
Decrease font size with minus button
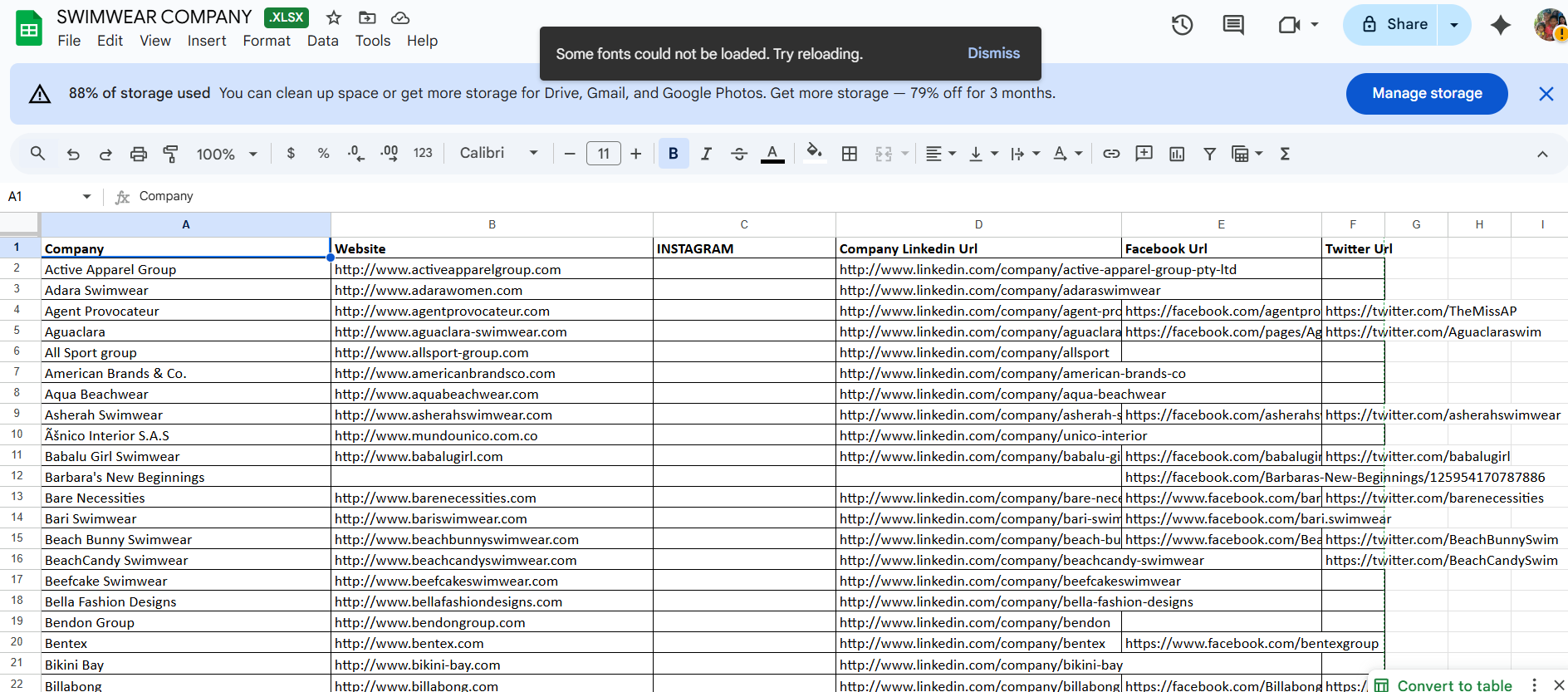570,154
